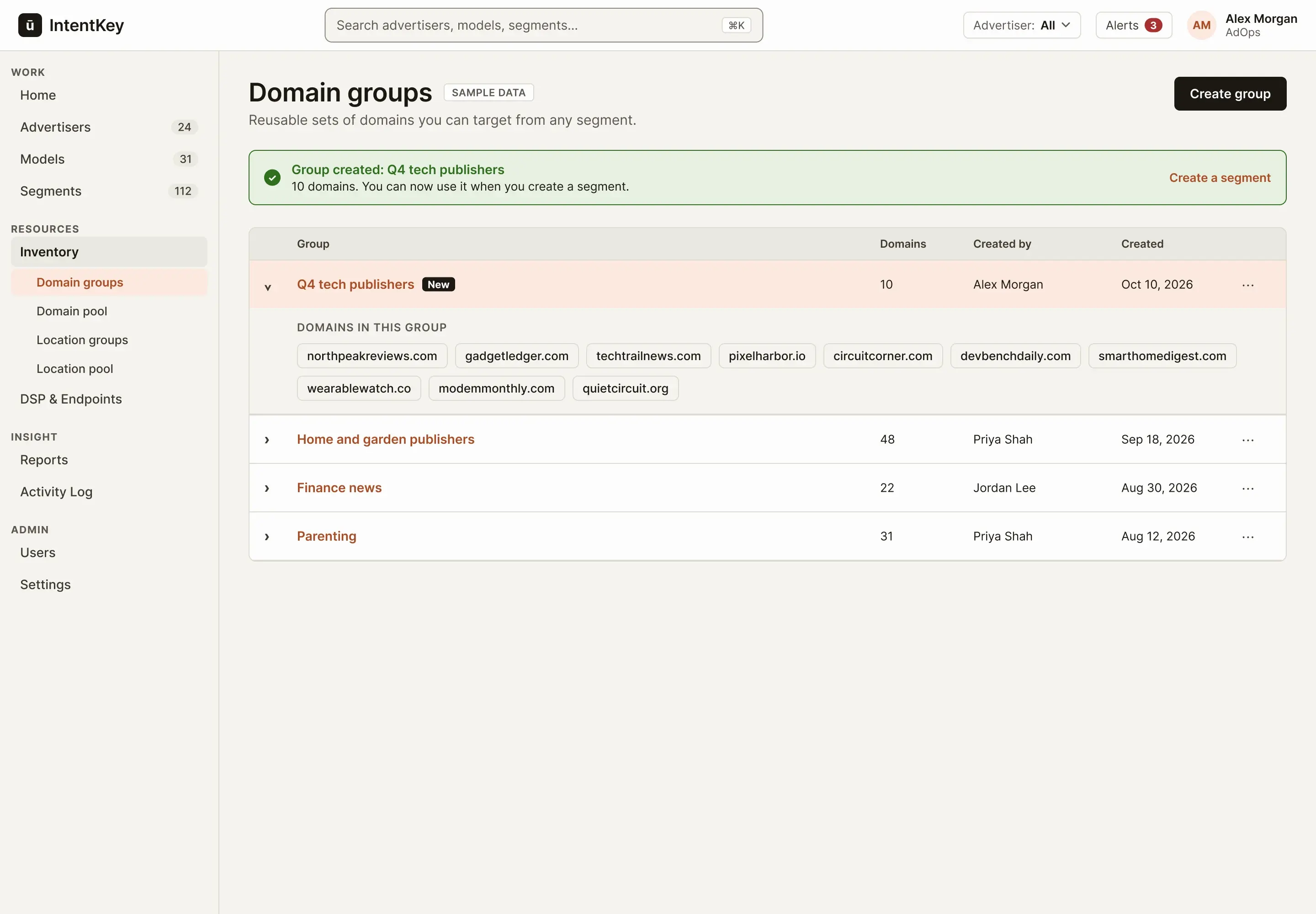Open more options for Finance news row
The width and height of the screenshot is (1316, 914).
coord(1248,488)
